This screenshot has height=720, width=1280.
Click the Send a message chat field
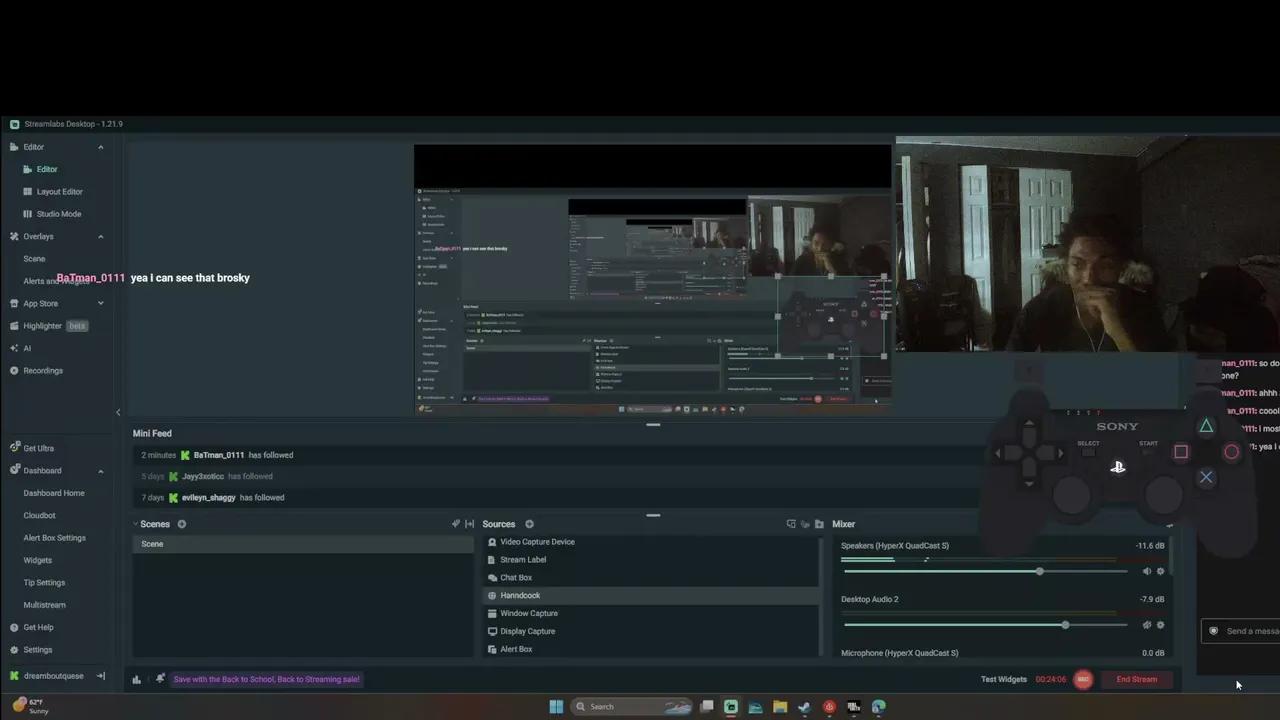[1241, 631]
